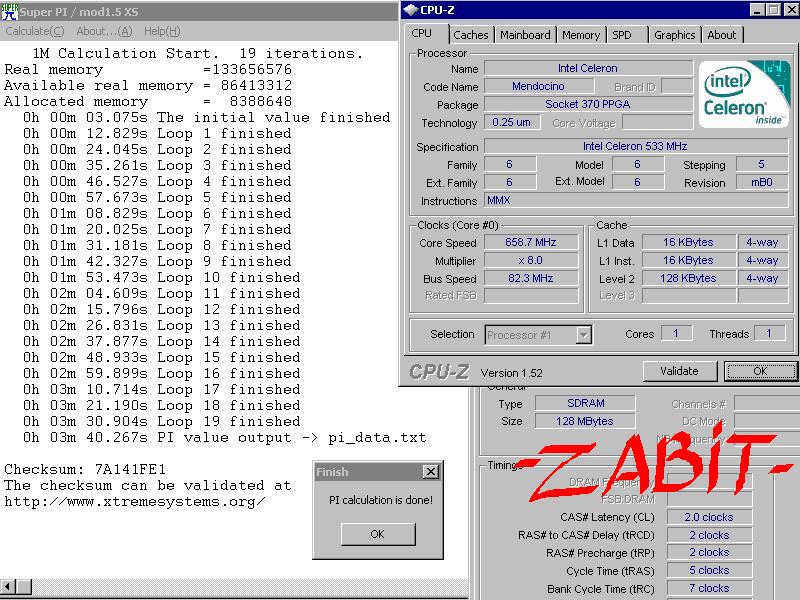Image resolution: width=800 pixels, height=600 pixels.
Task: Switch to the Graphics tab
Action: pos(674,35)
